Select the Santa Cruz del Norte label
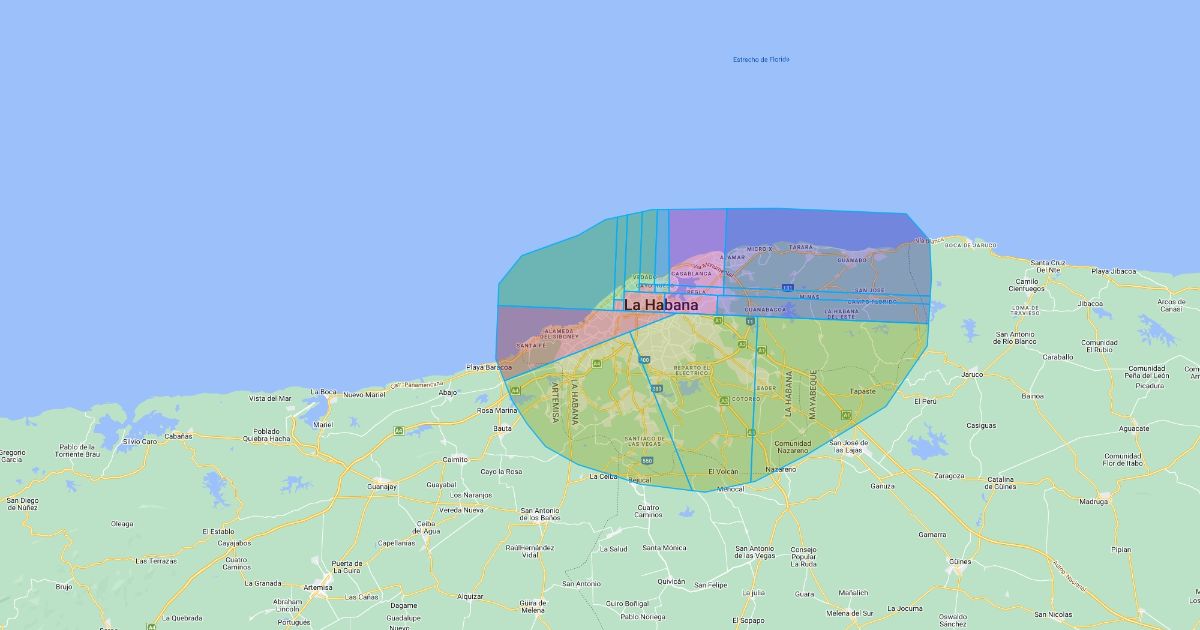This screenshot has width=1200, height=630. coord(1047,266)
